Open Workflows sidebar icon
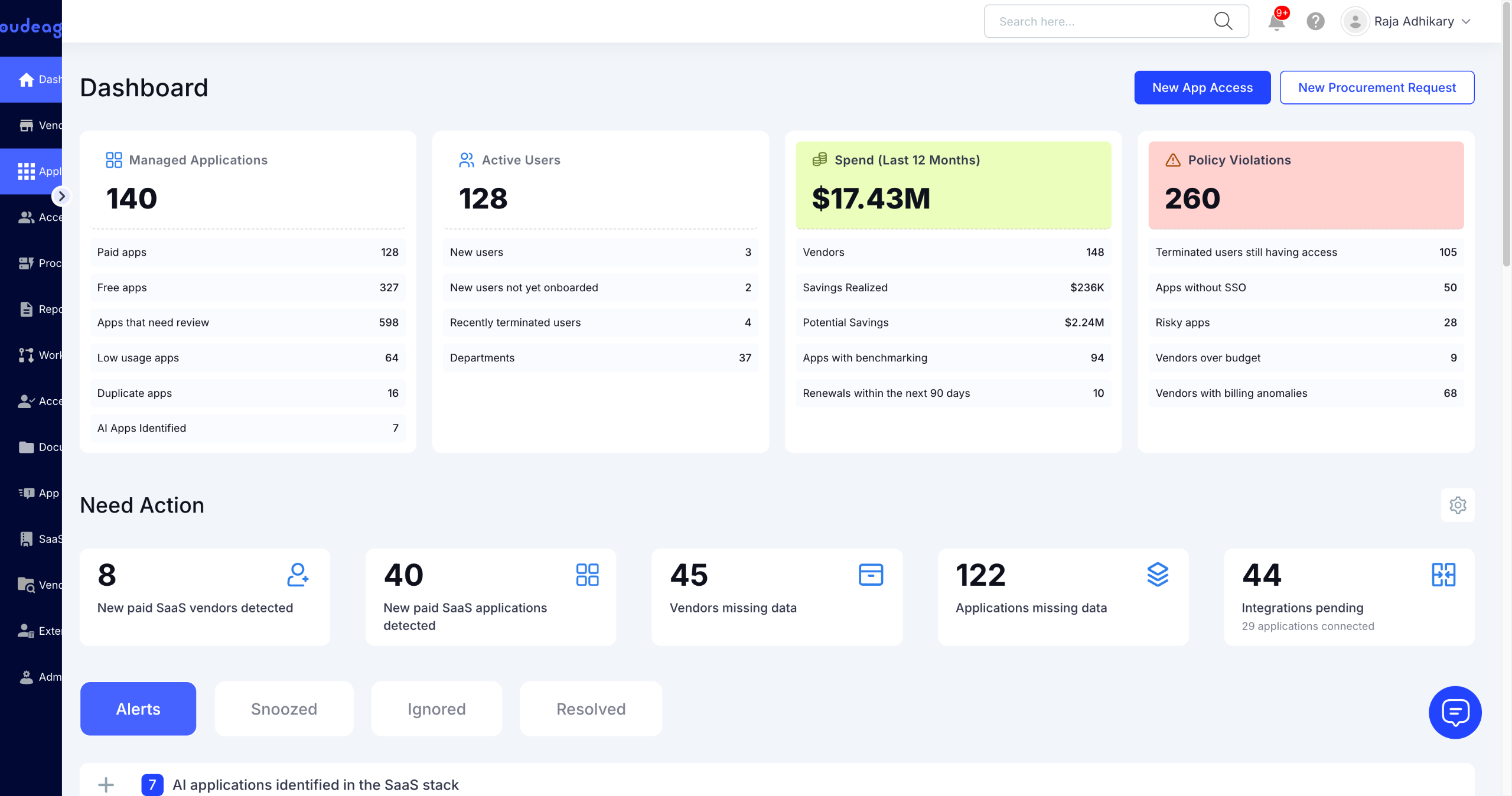Screen dimensions: 1512x796 click(x=26, y=355)
